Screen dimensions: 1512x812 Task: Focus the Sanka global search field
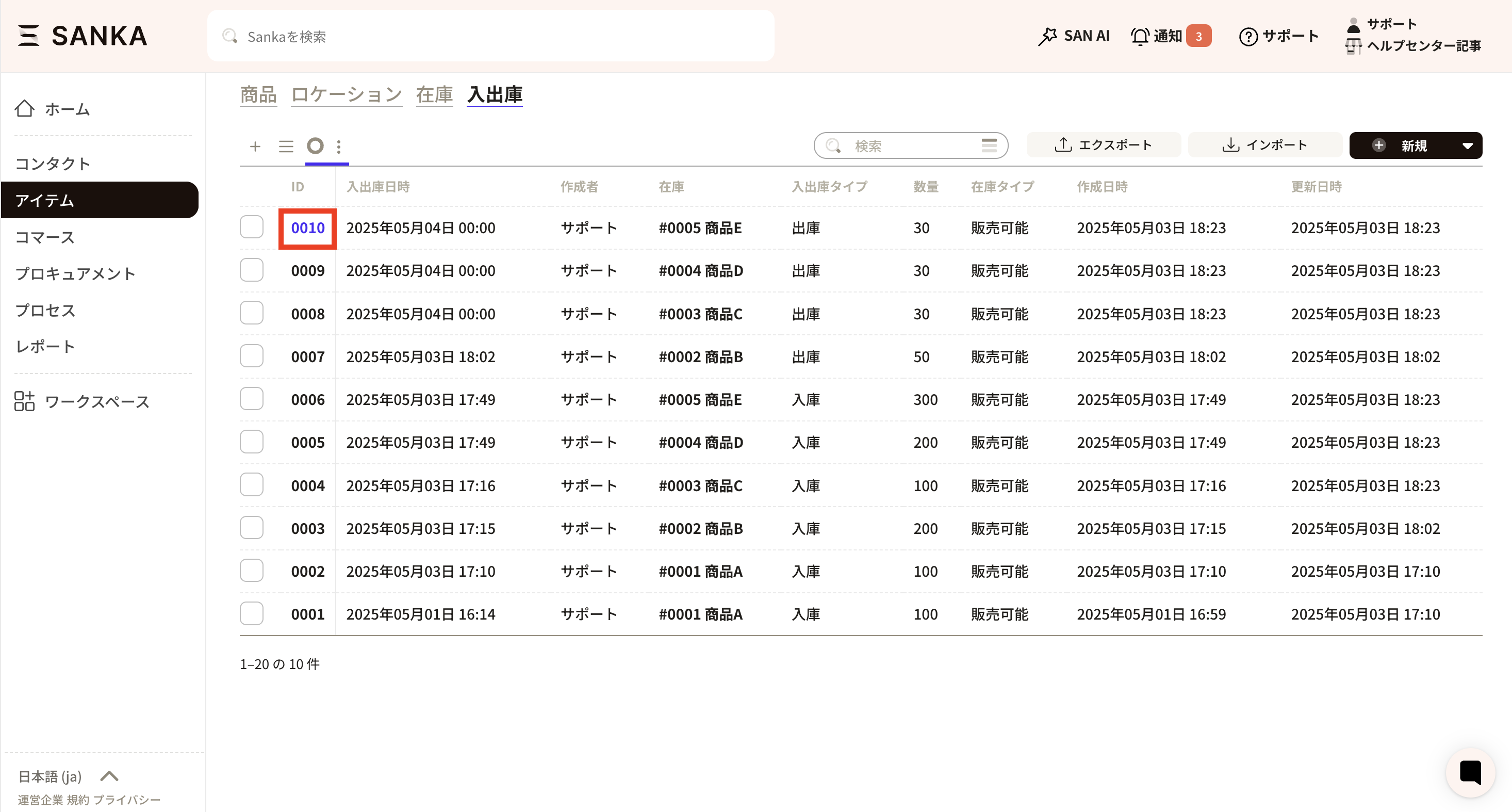[491, 37]
